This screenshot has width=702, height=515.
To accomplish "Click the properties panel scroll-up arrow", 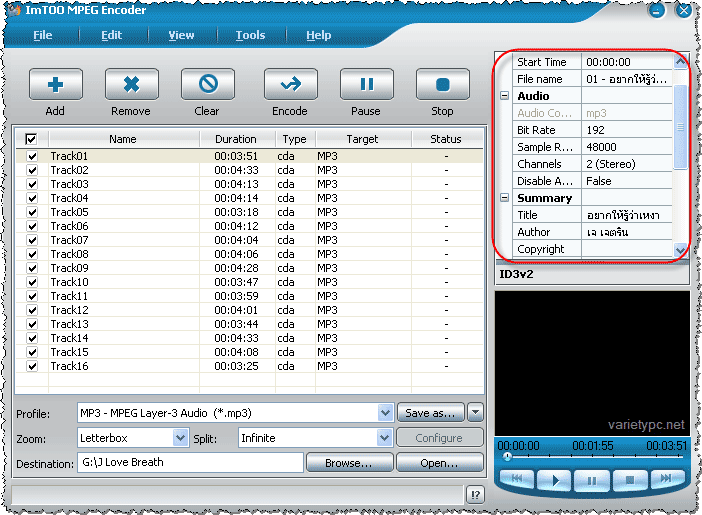I will click(680, 61).
